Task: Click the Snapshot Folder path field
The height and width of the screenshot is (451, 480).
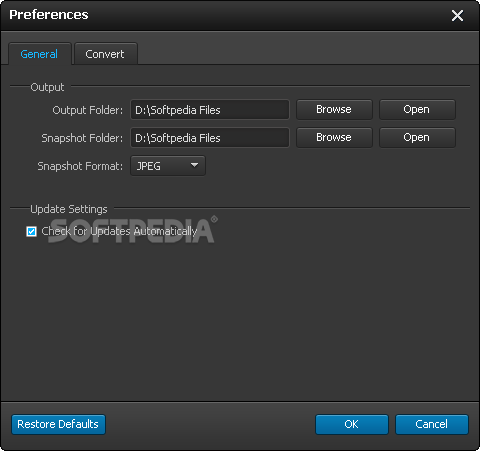Action: pyautogui.click(x=210, y=138)
